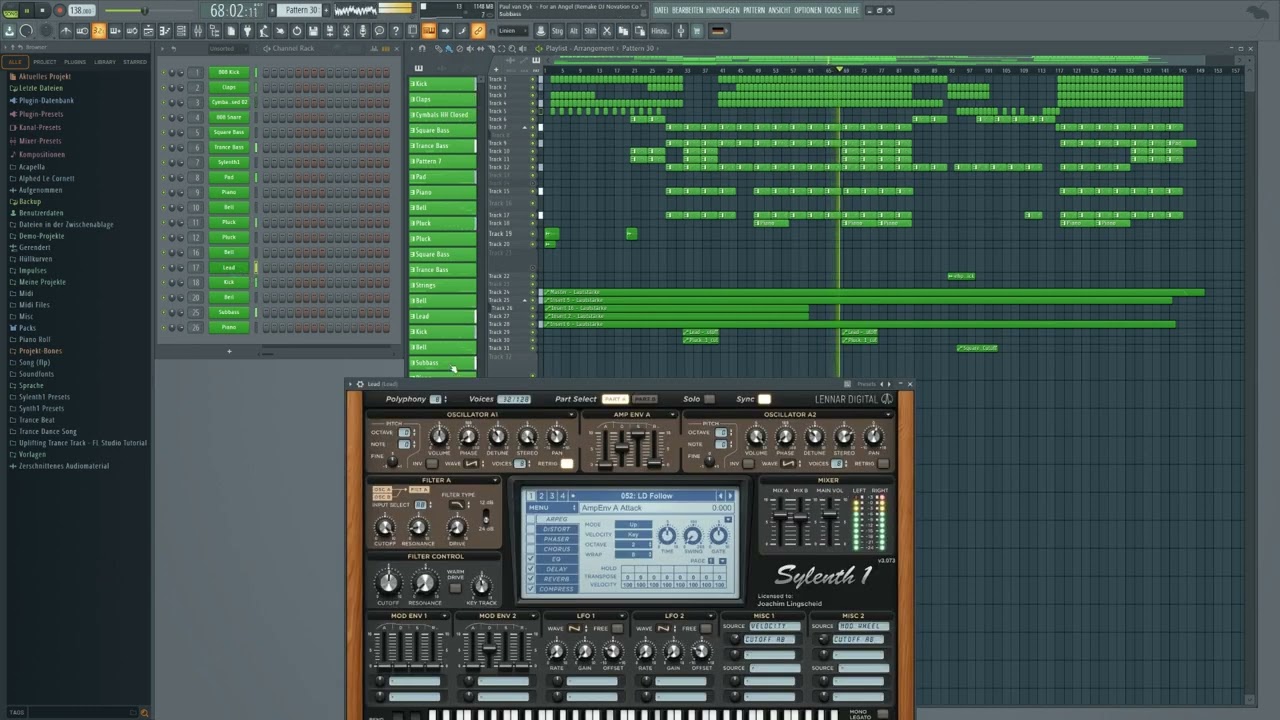Screen dimensions: 1280x720
Task: Click the microphone icon in the toolbar
Action: point(363,31)
